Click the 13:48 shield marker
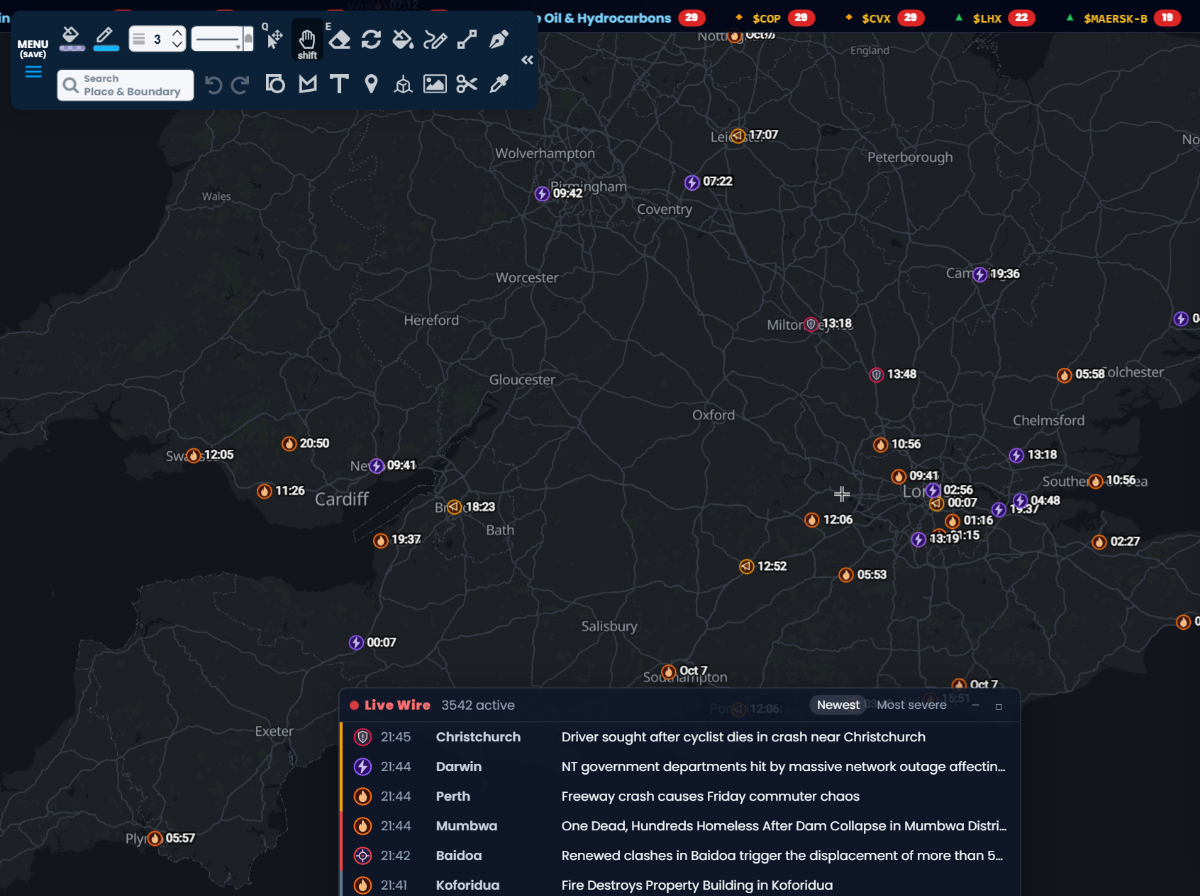The width and height of the screenshot is (1200, 896). [876, 375]
